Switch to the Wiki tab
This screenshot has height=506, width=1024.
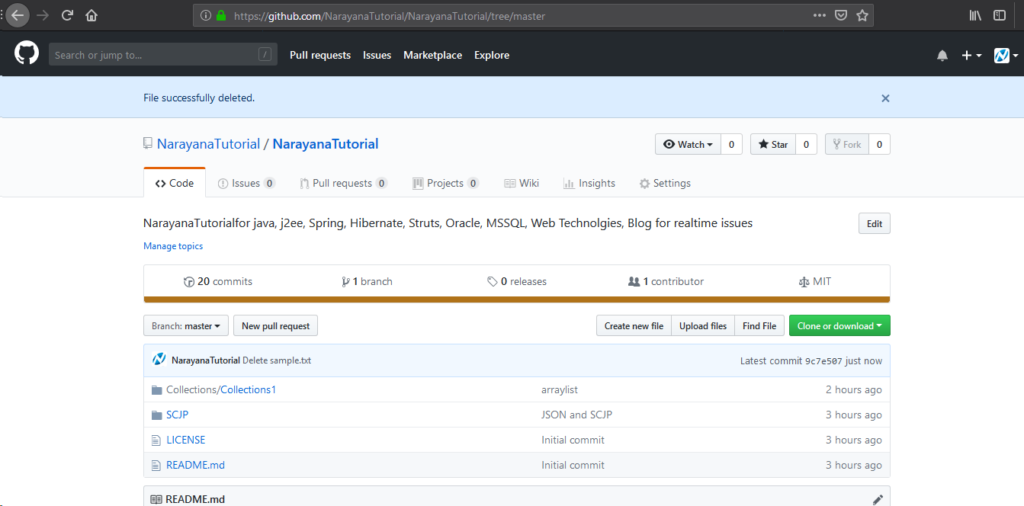521,183
